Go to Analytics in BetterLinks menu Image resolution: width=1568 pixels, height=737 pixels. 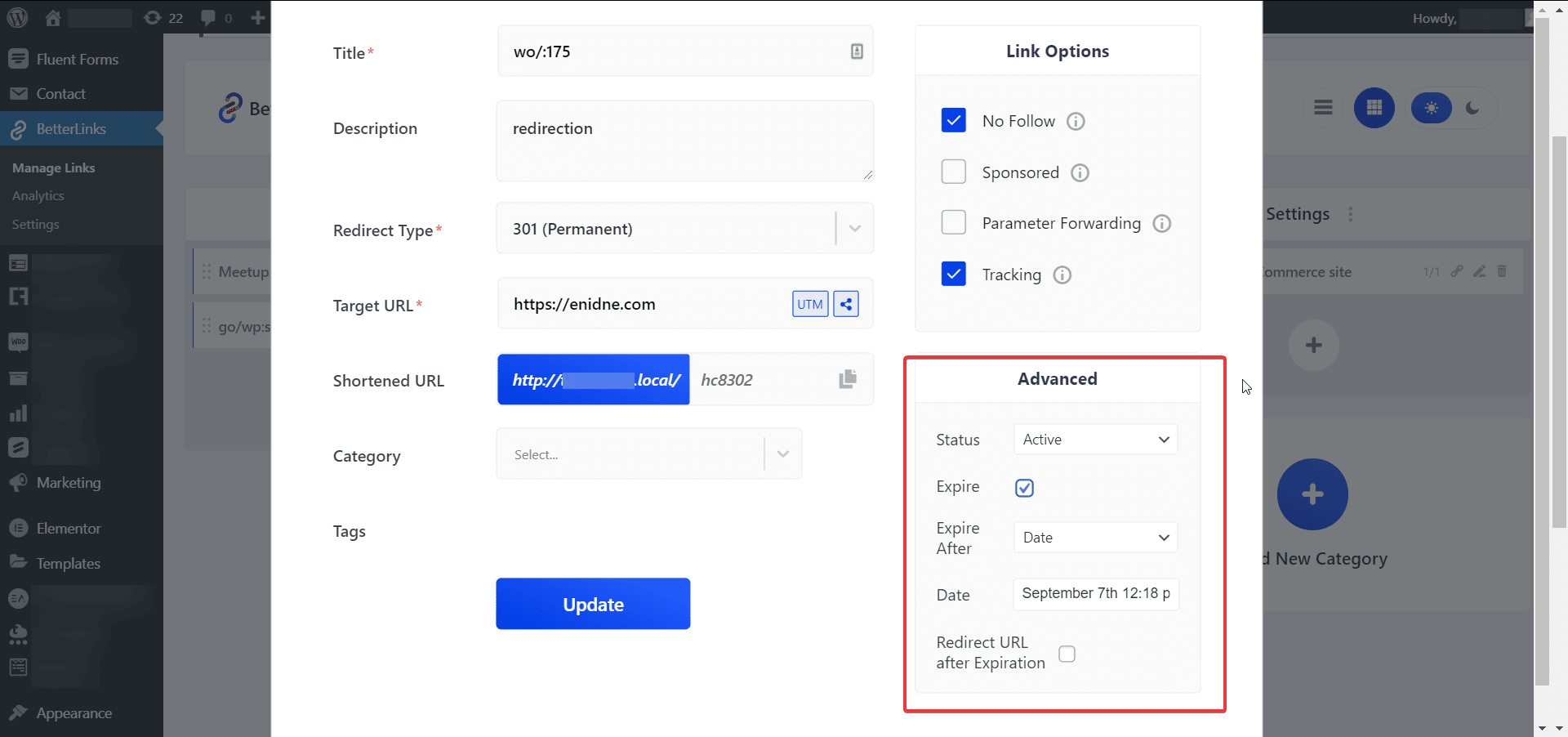(38, 195)
